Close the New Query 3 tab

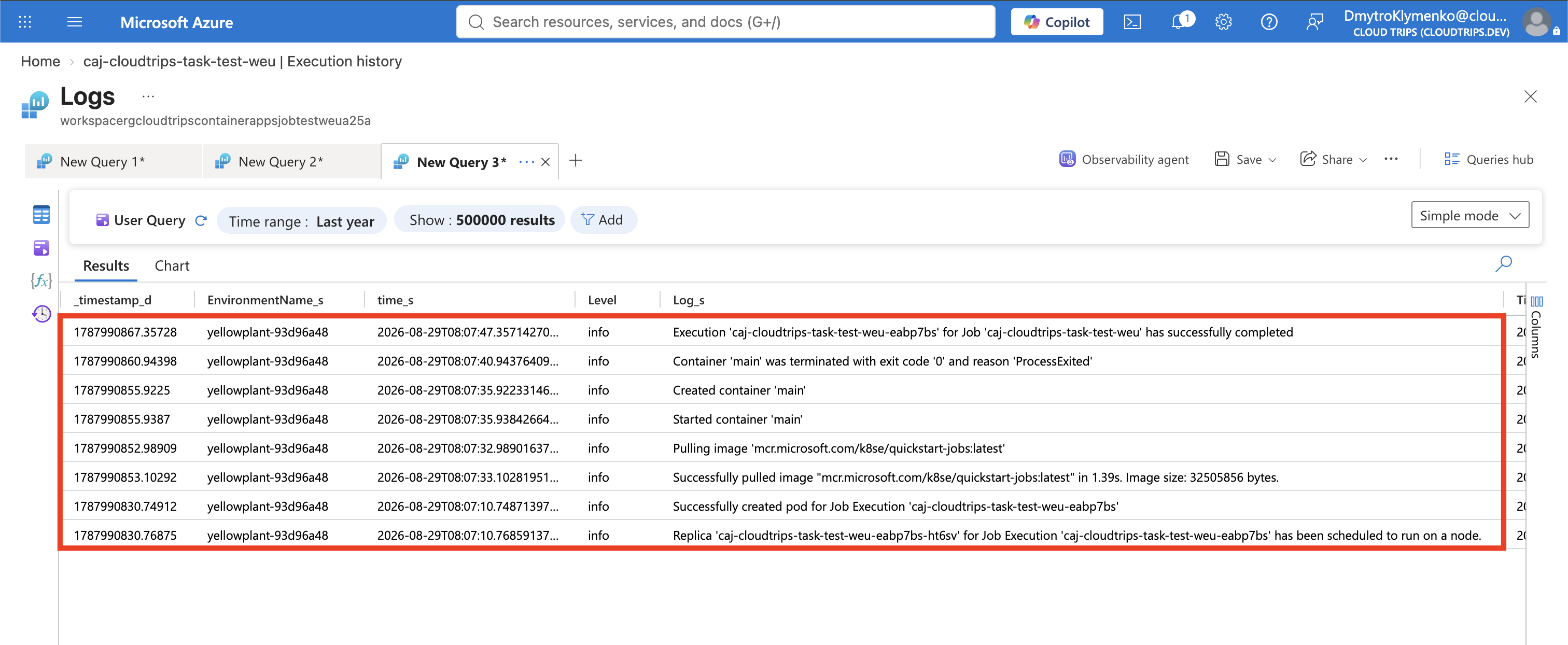point(546,162)
